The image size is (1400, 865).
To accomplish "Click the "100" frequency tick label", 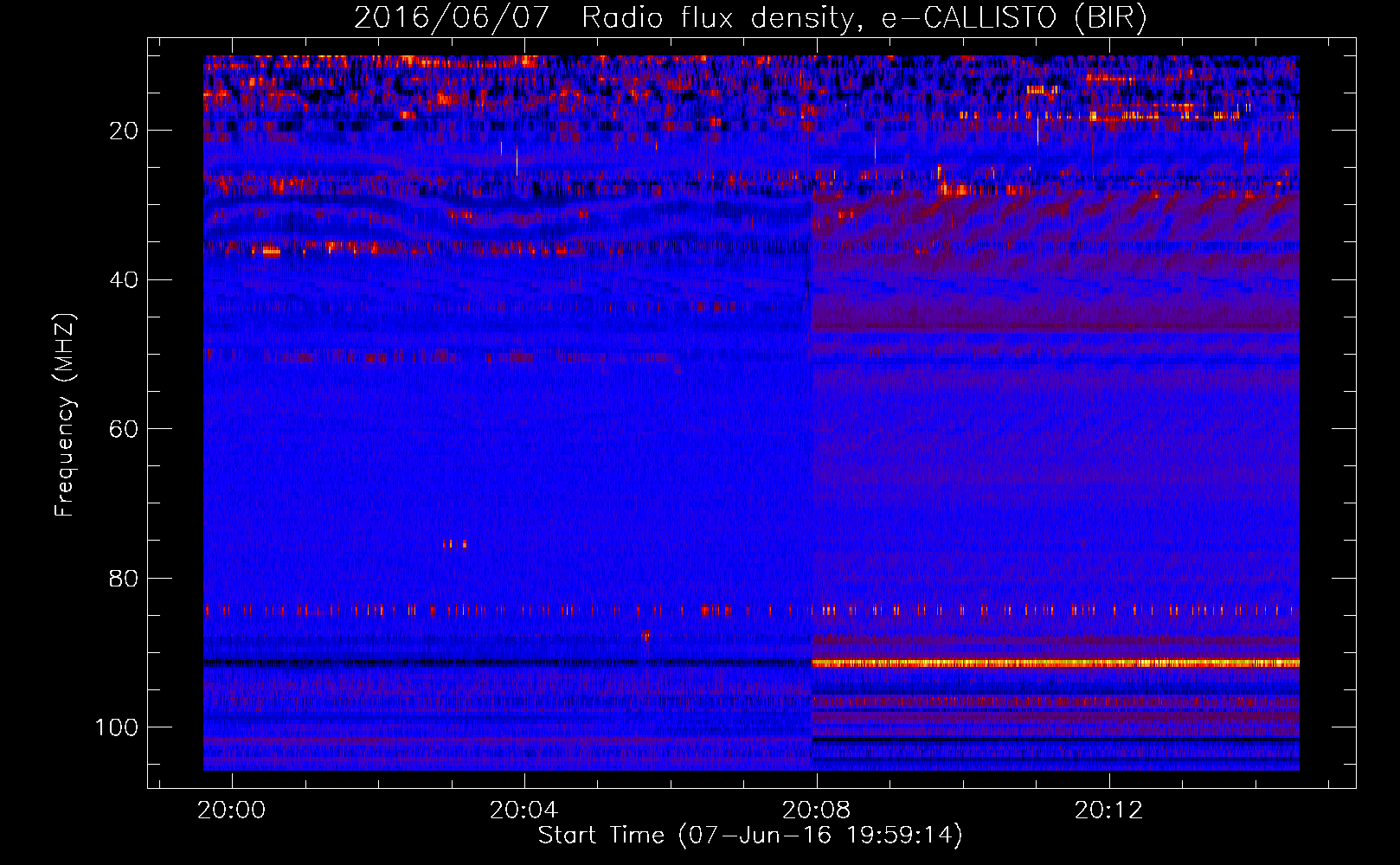I will point(117,727).
